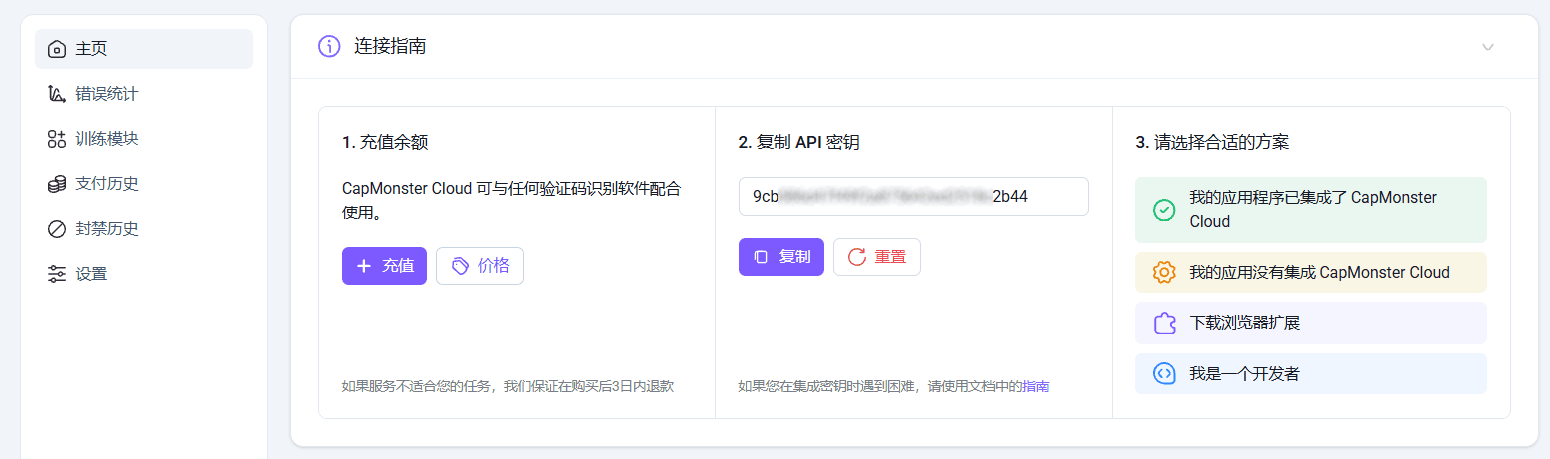
Task: Choose 下载浏览器扩展 option
Action: coord(1311,323)
